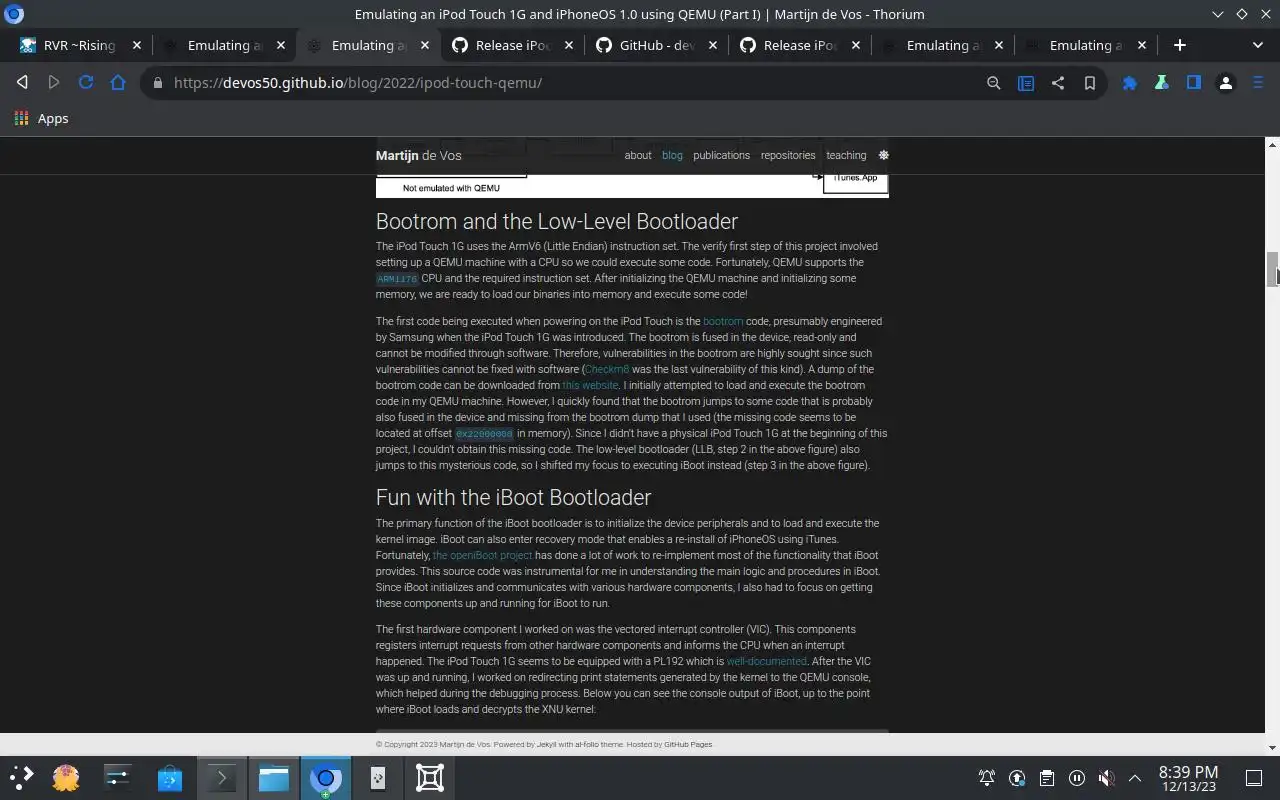Bookmark this page
Screen dimensions: 1280x800
tap(1090, 83)
